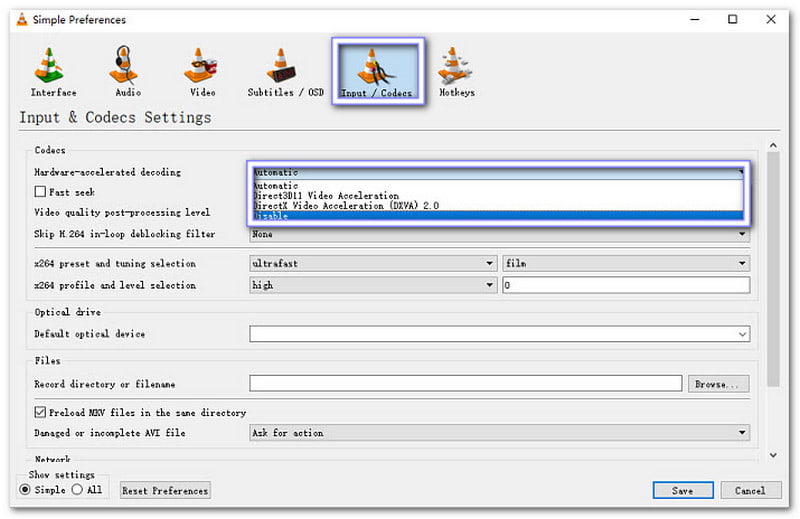Select the Simple show settings radio button
The height and width of the screenshot is (519, 800).
26,490
